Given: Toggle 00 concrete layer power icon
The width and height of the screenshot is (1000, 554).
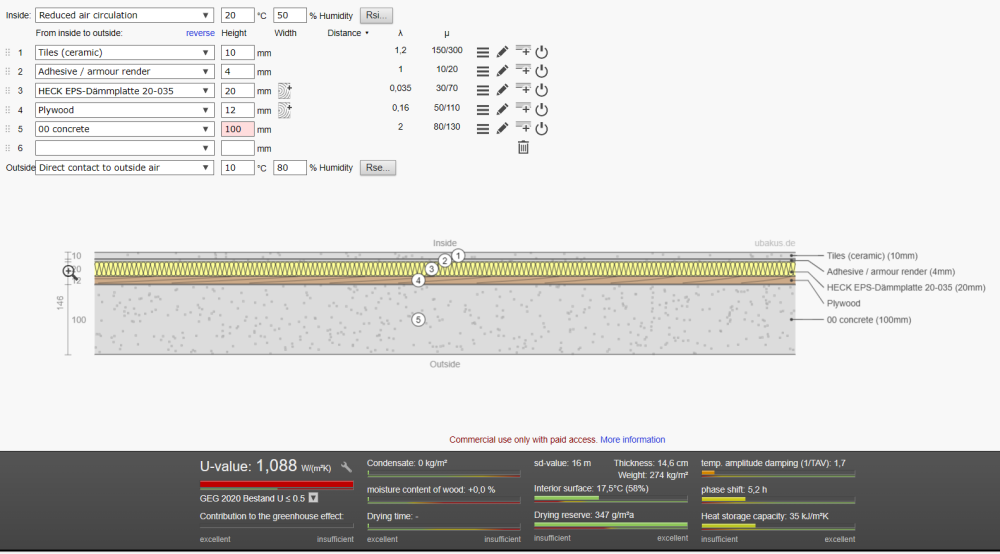Looking at the screenshot, I should coord(541,128).
